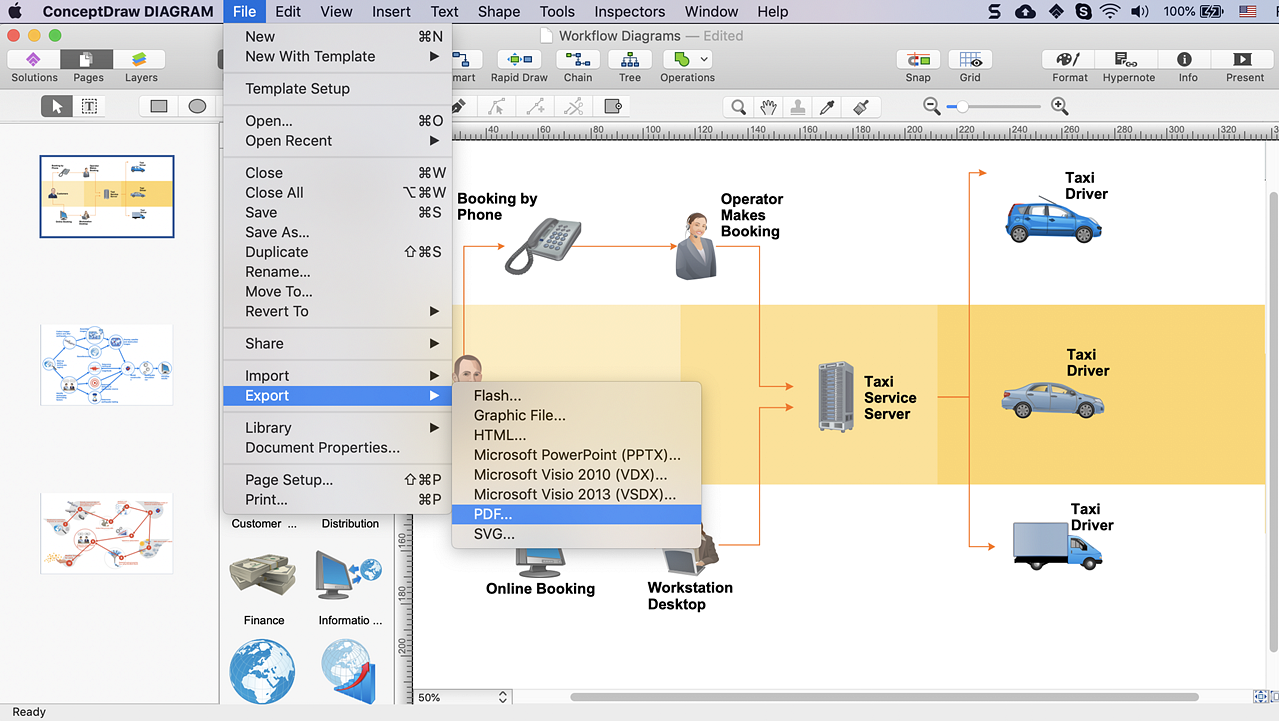1280x721 pixels.
Task: Select the second page thumbnail
Action: click(x=107, y=364)
